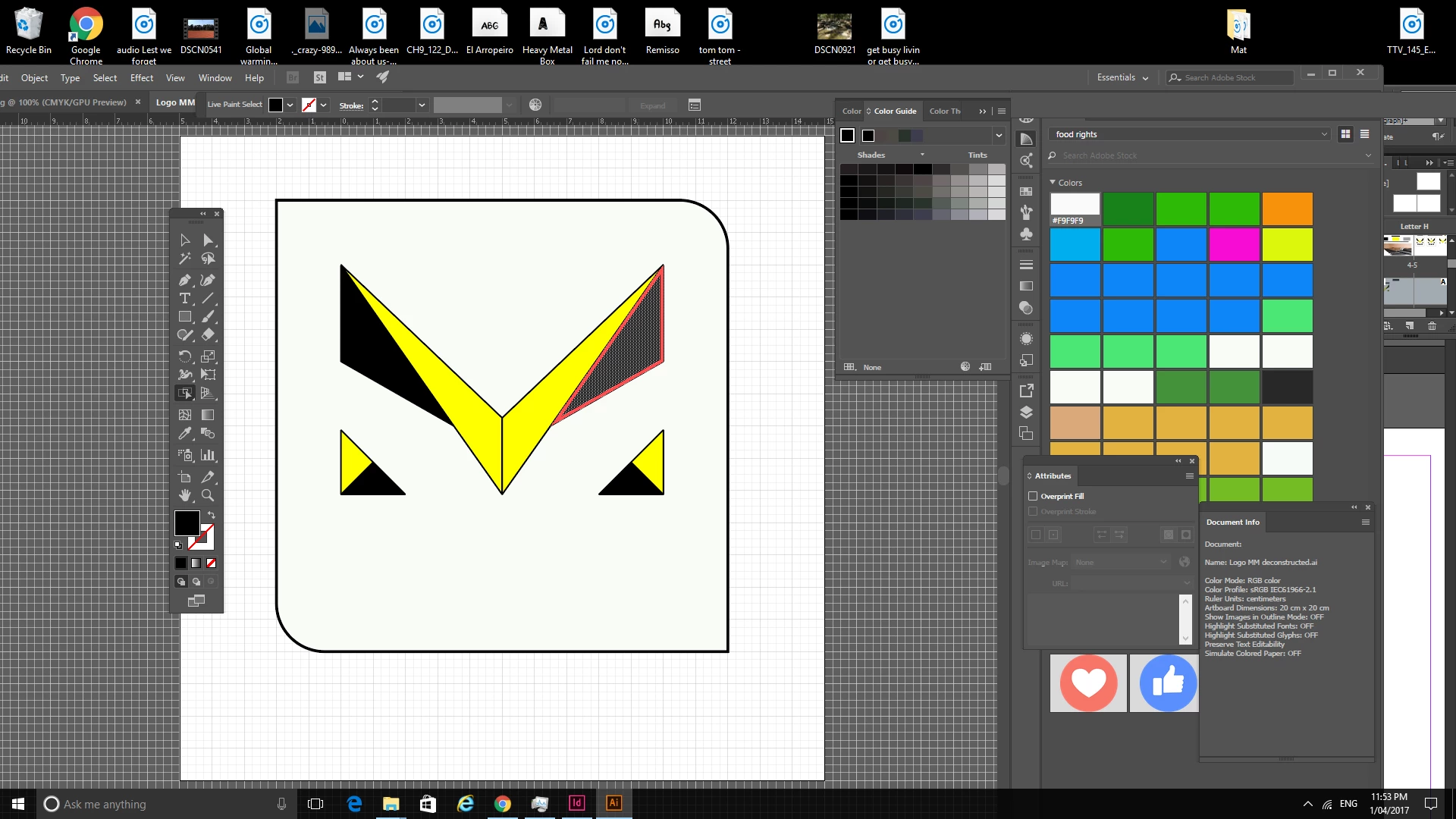Switch Libraries panel to grid view

coord(1345,134)
